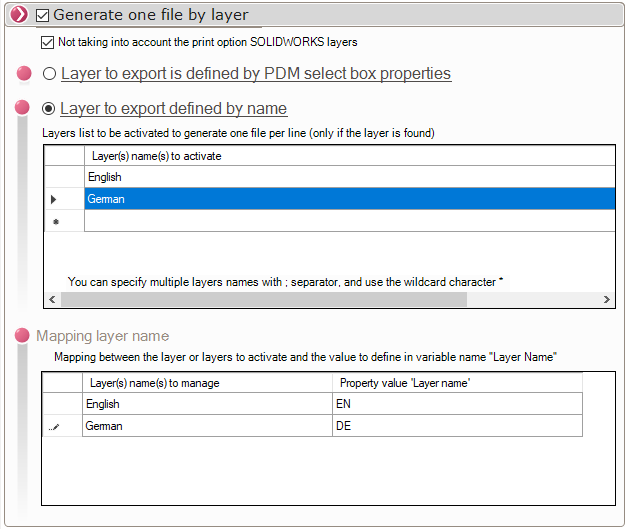Click pink bullet beside Layer defined by name
The width and height of the screenshot is (628, 529).
[24, 108]
